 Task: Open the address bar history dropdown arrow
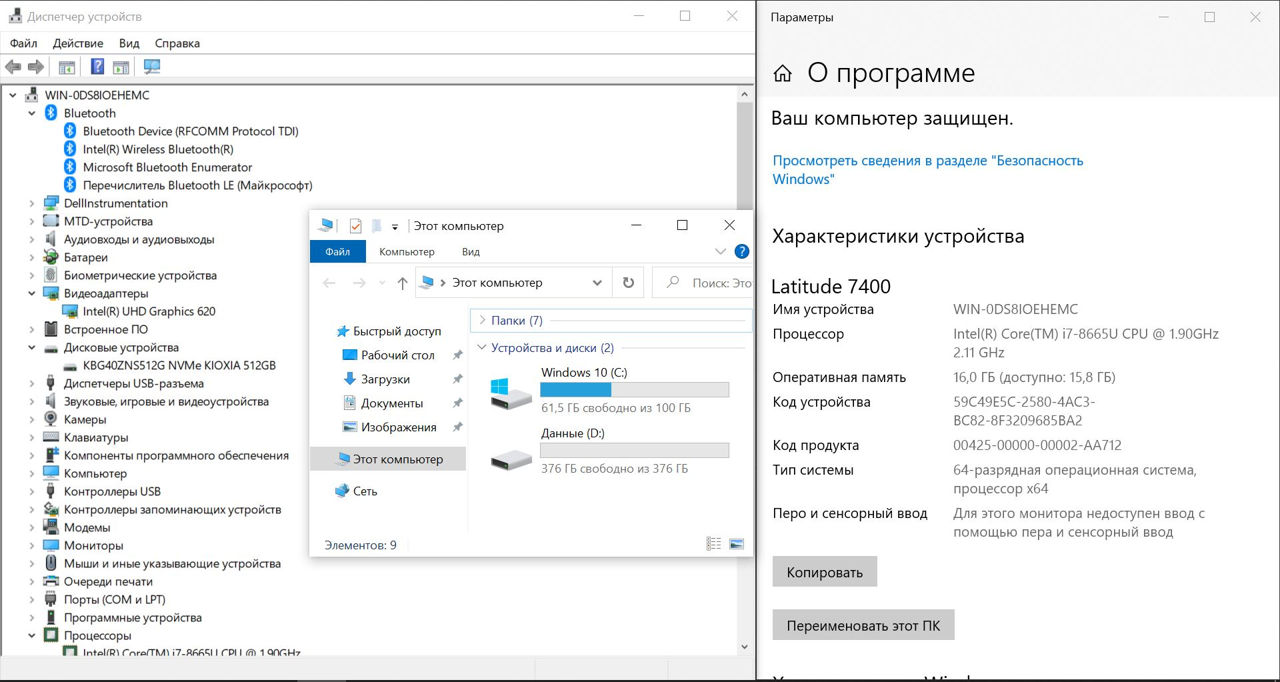pyautogui.click(x=597, y=283)
